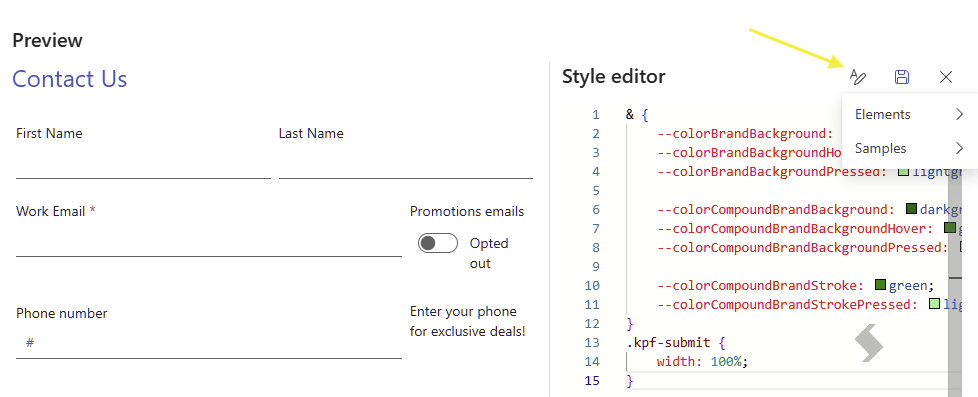Click line number 1 in the gutter
The height and width of the screenshot is (397, 978).
pyautogui.click(x=596, y=114)
